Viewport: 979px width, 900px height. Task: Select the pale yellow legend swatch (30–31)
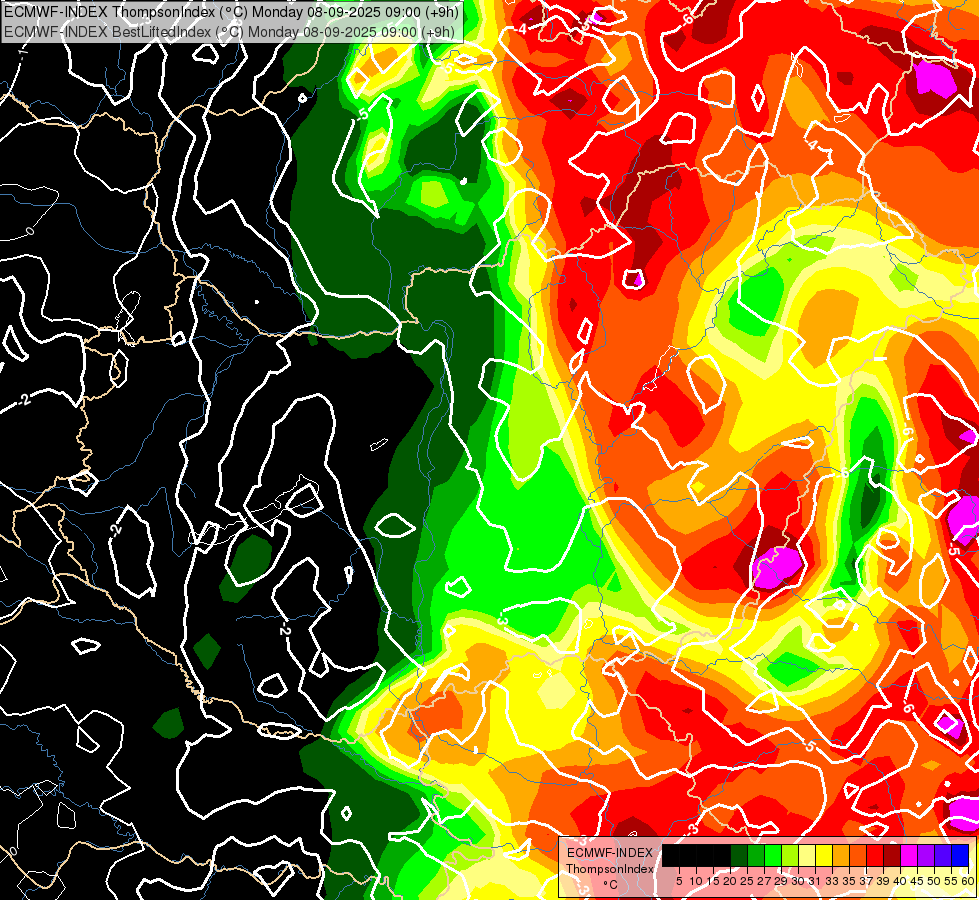click(807, 855)
